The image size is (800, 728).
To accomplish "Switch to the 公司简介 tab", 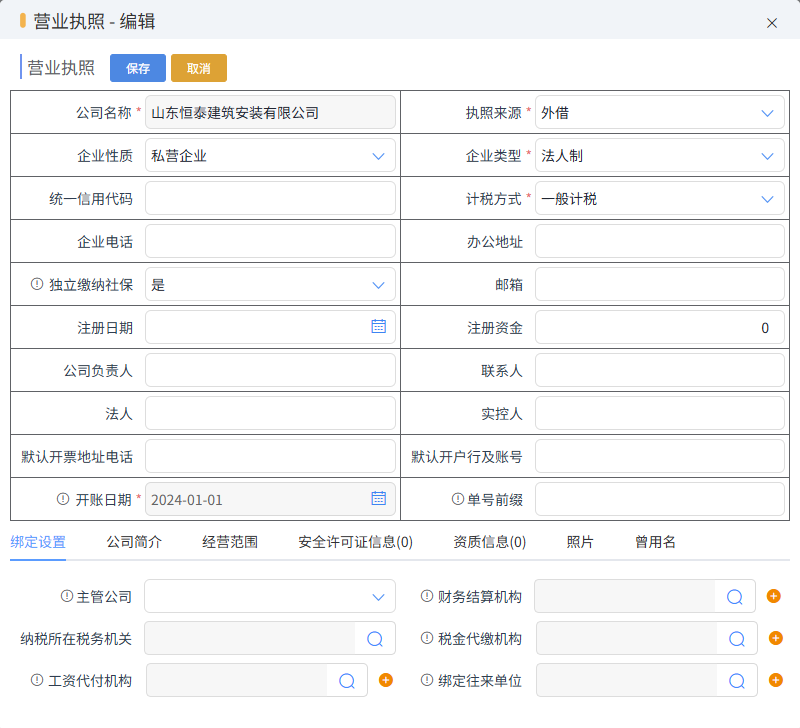I will [134, 542].
